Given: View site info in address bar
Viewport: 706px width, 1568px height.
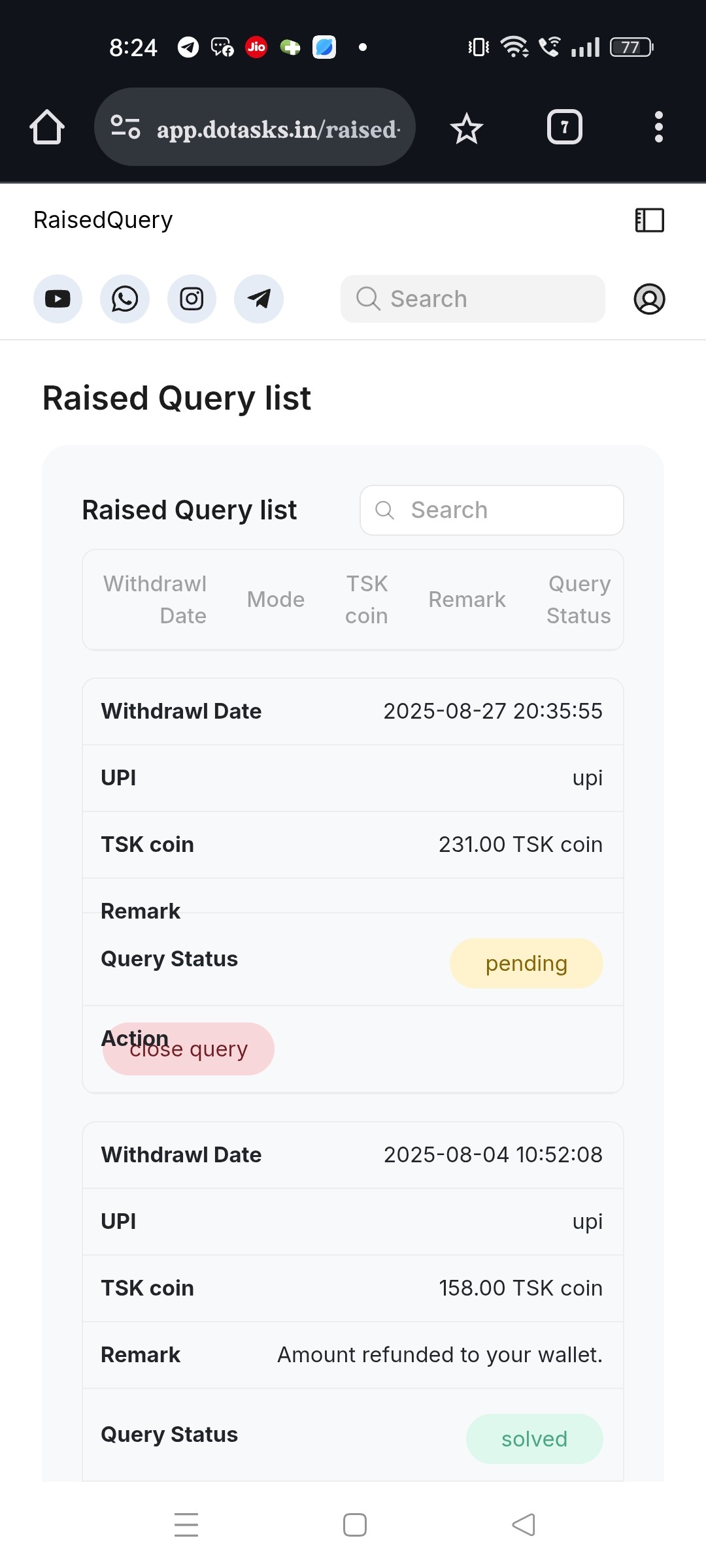Looking at the screenshot, I should pos(126,127).
